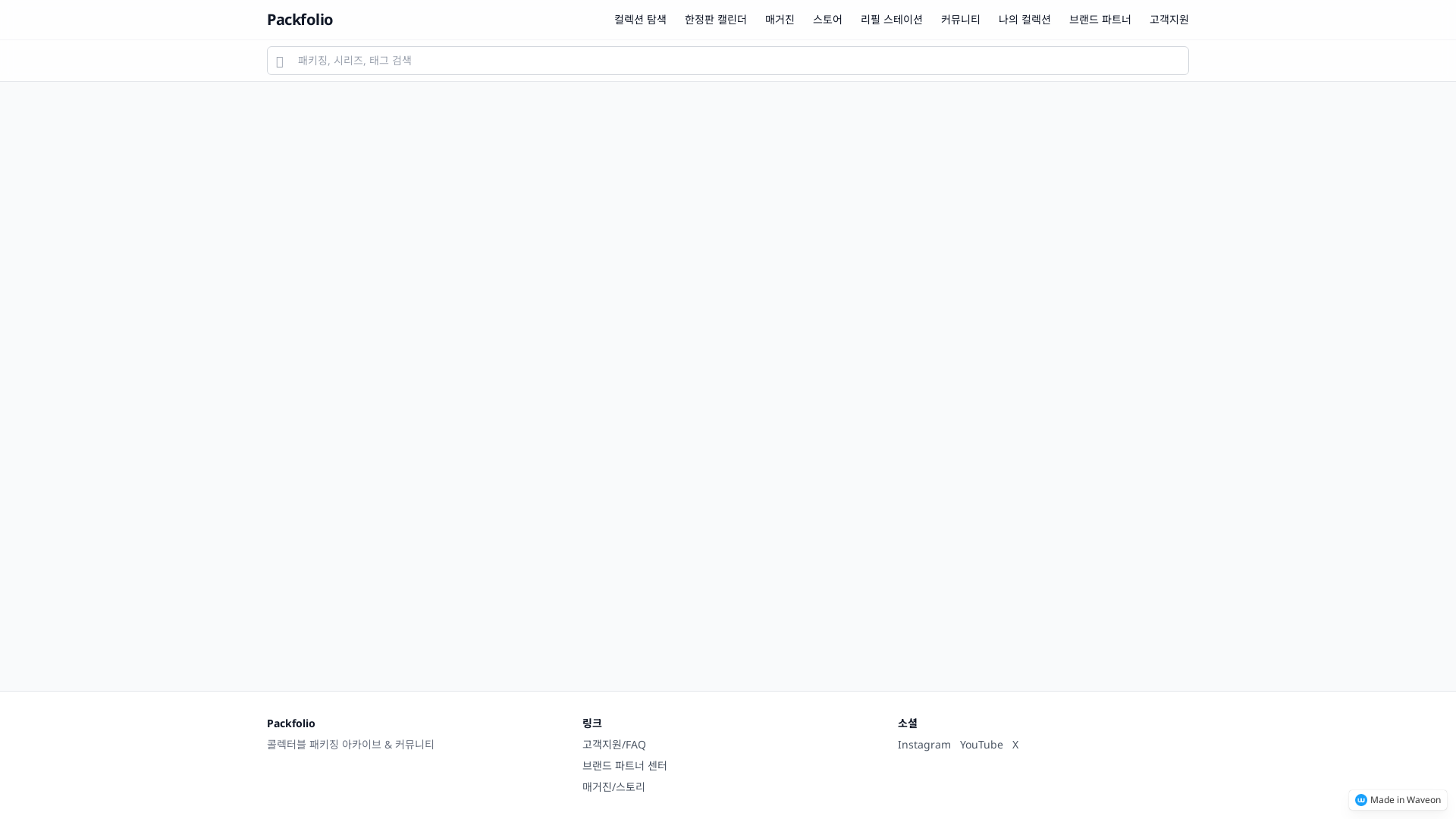
Task: Visit the Instagram social link
Action: (x=924, y=745)
